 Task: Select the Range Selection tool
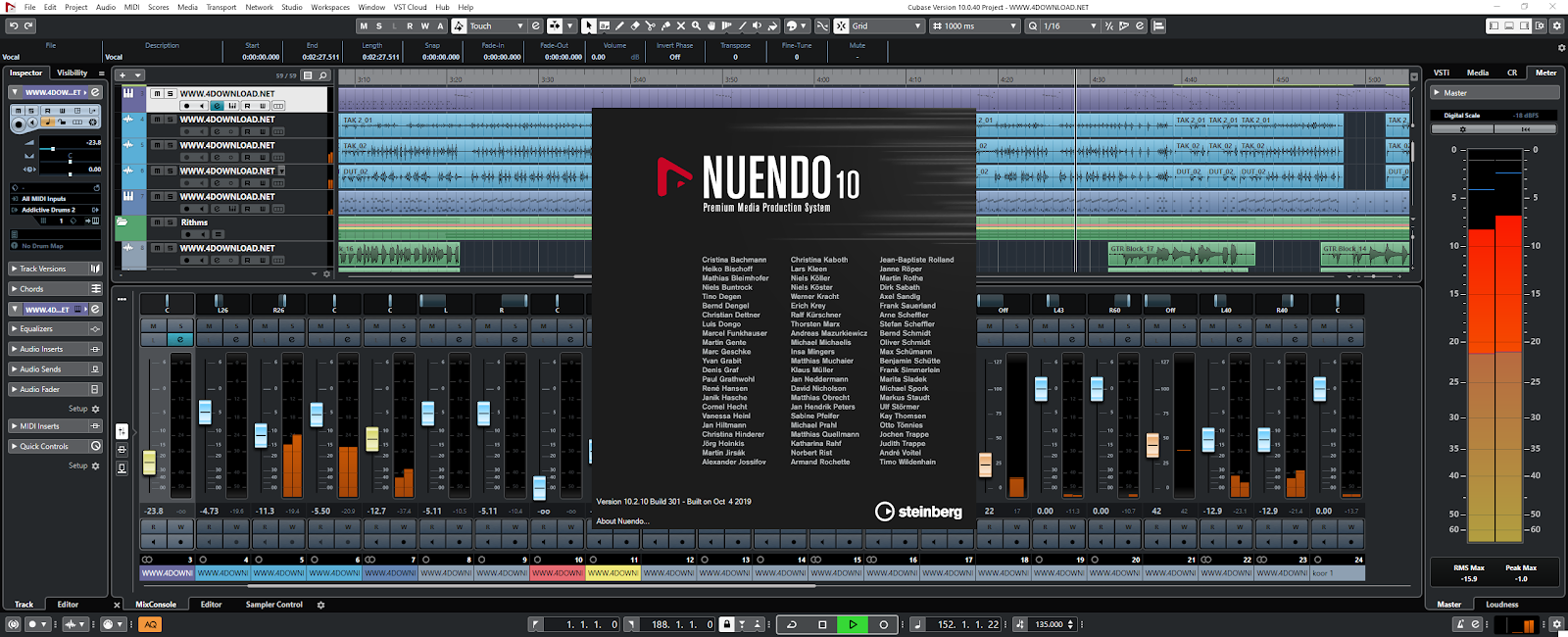605,25
